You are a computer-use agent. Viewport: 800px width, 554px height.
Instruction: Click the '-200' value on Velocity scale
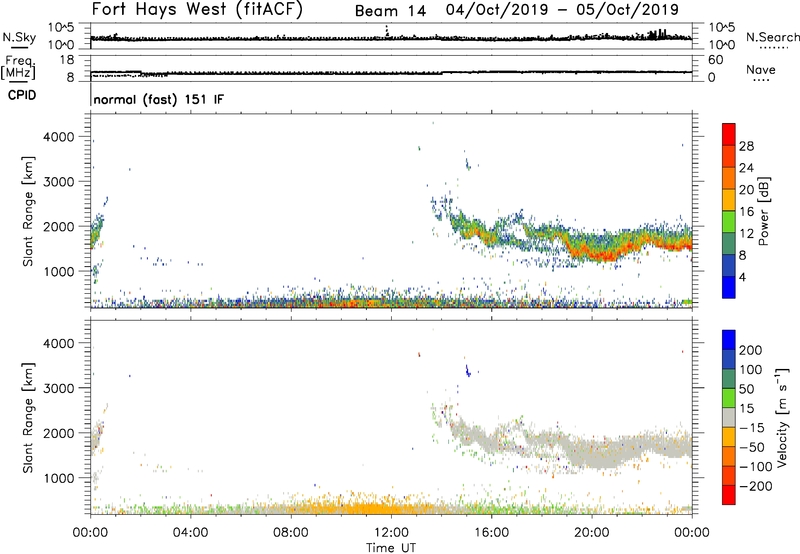coord(755,486)
